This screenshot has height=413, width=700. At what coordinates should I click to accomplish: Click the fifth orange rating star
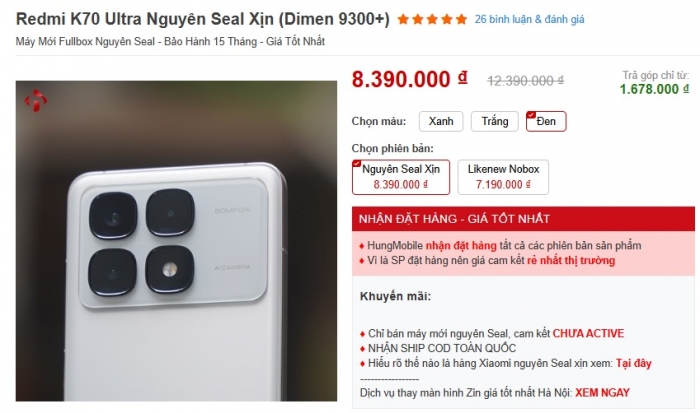(x=462, y=19)
